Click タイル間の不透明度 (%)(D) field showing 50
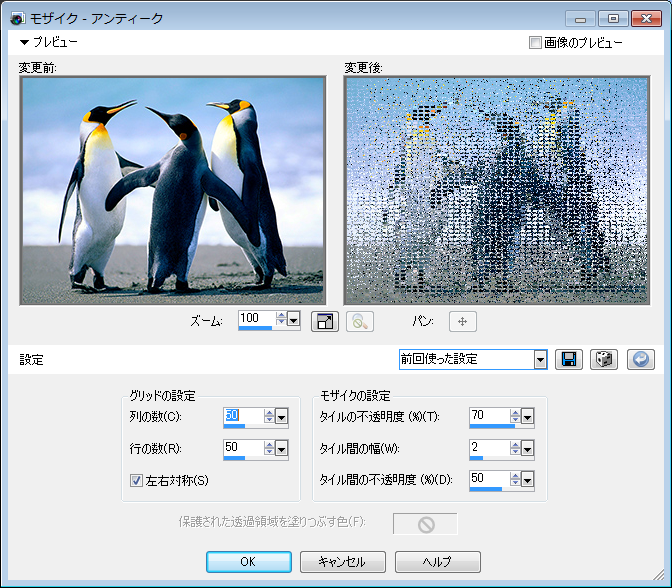The image size is (672, 588). 489,479
